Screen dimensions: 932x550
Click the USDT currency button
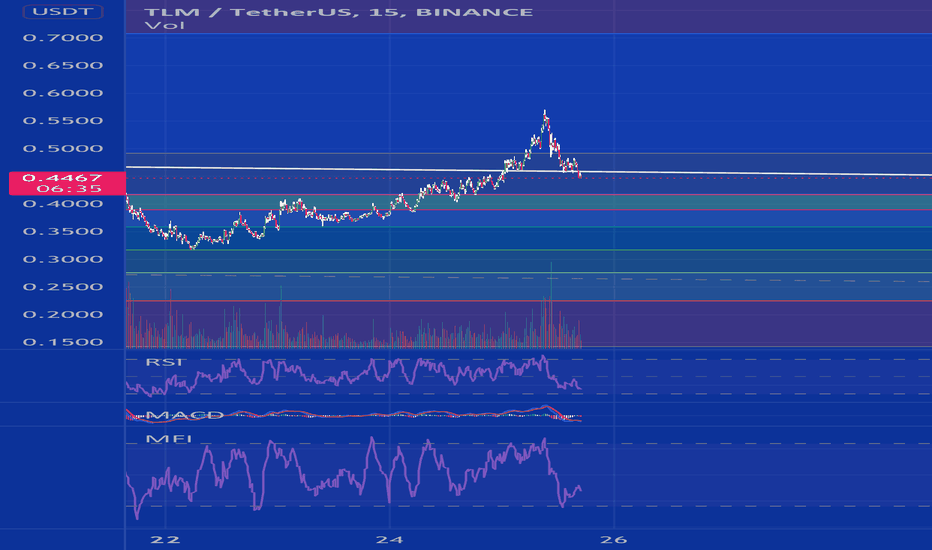[x=63, y=11]
